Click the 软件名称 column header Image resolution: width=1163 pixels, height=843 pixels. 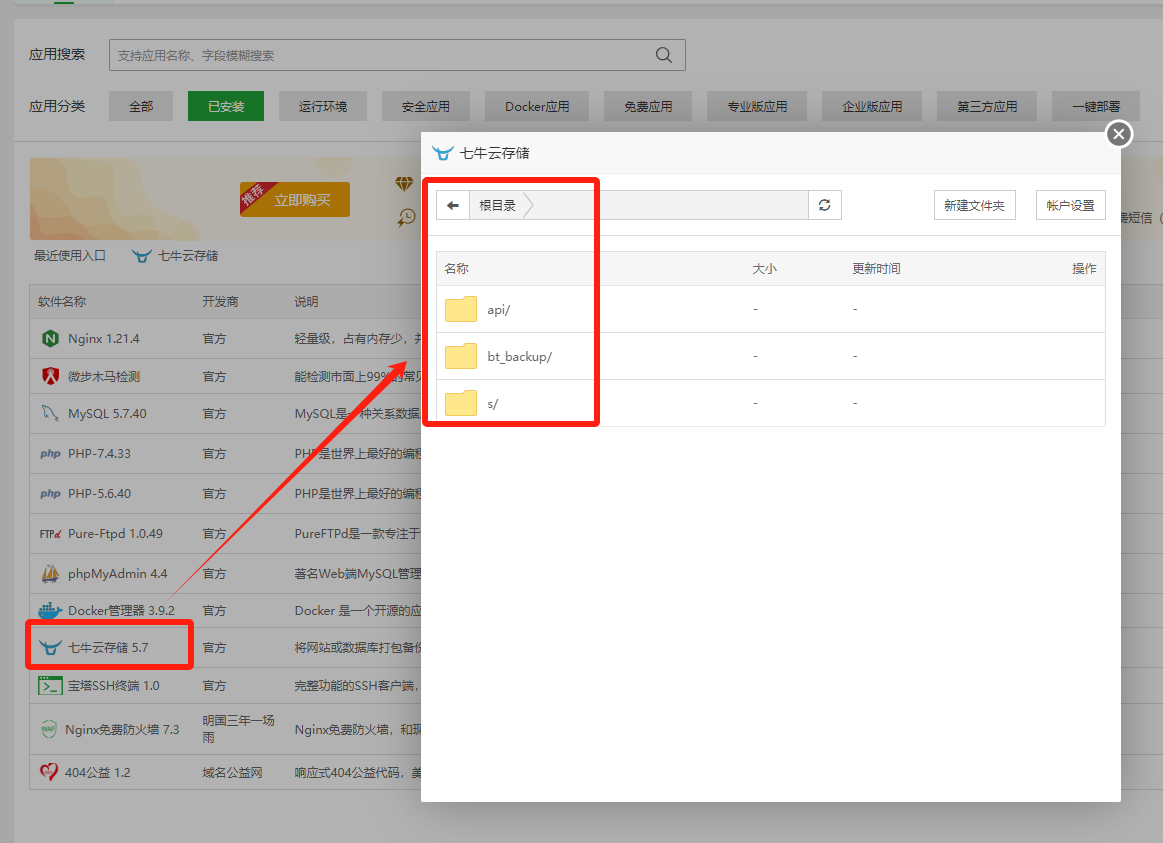tap(62, 302)
